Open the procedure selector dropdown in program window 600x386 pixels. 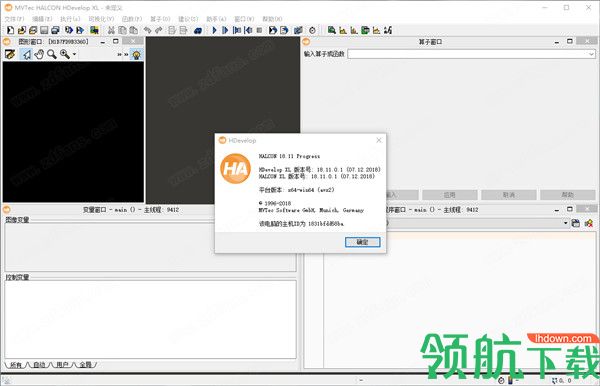point(566,223)
